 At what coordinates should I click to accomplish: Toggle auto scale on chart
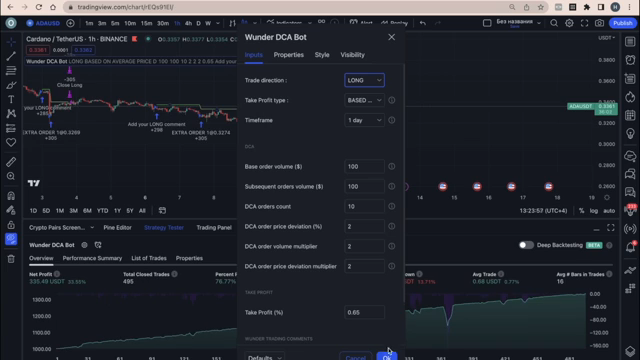pyautogui.click(x=609, y=211)
